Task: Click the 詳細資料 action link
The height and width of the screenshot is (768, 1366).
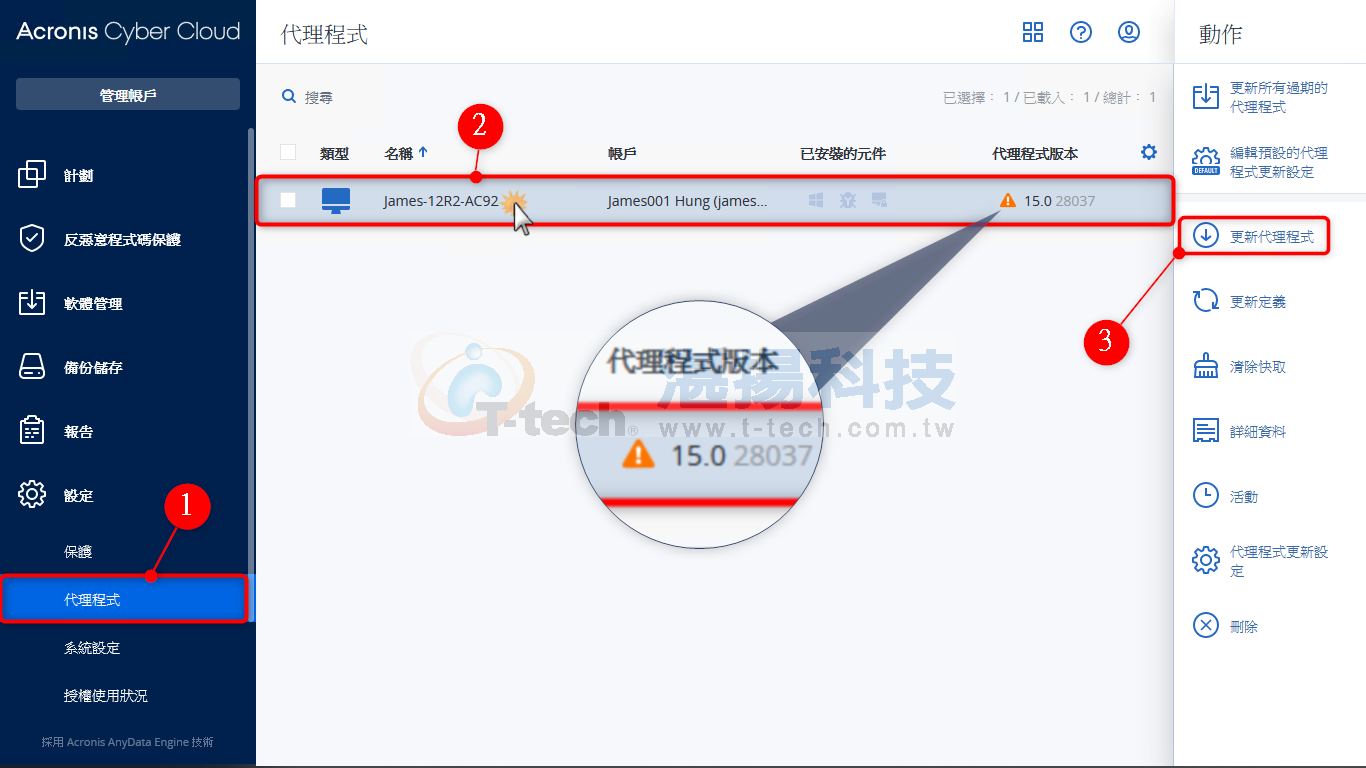Action: (1258, 432)
